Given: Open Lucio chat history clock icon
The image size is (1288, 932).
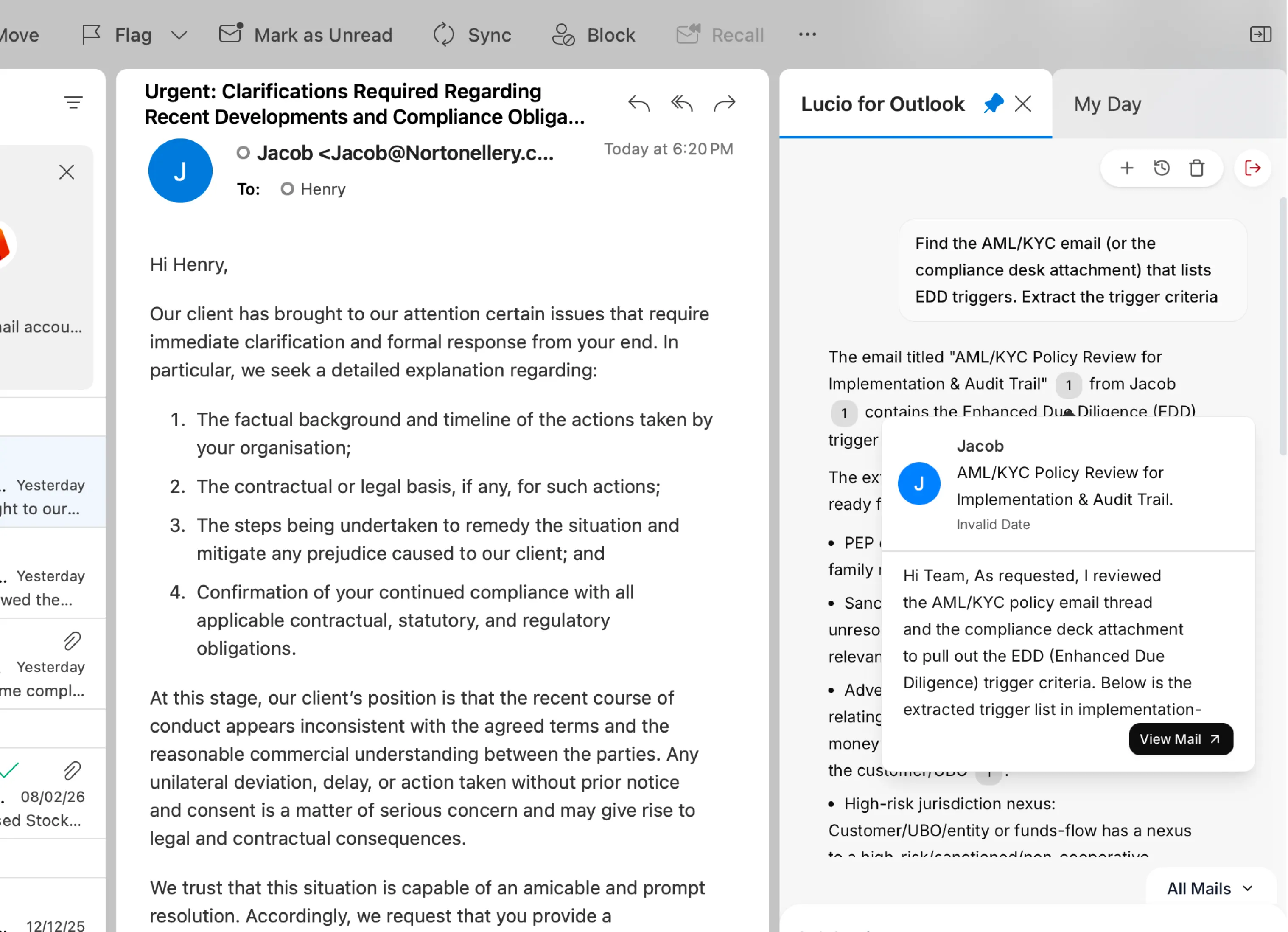Looking at the screenshot, I should (1161, 168).
